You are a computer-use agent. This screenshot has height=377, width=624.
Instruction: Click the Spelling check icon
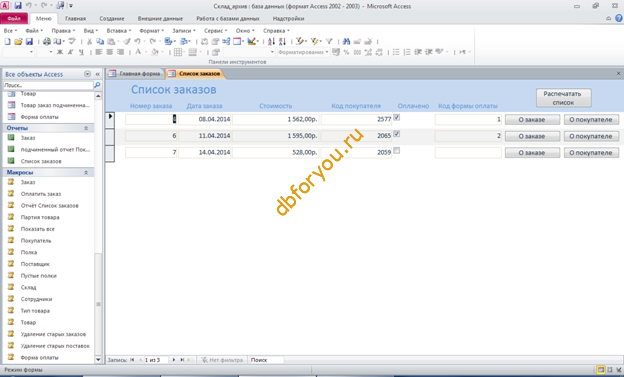tap(72, 41)
